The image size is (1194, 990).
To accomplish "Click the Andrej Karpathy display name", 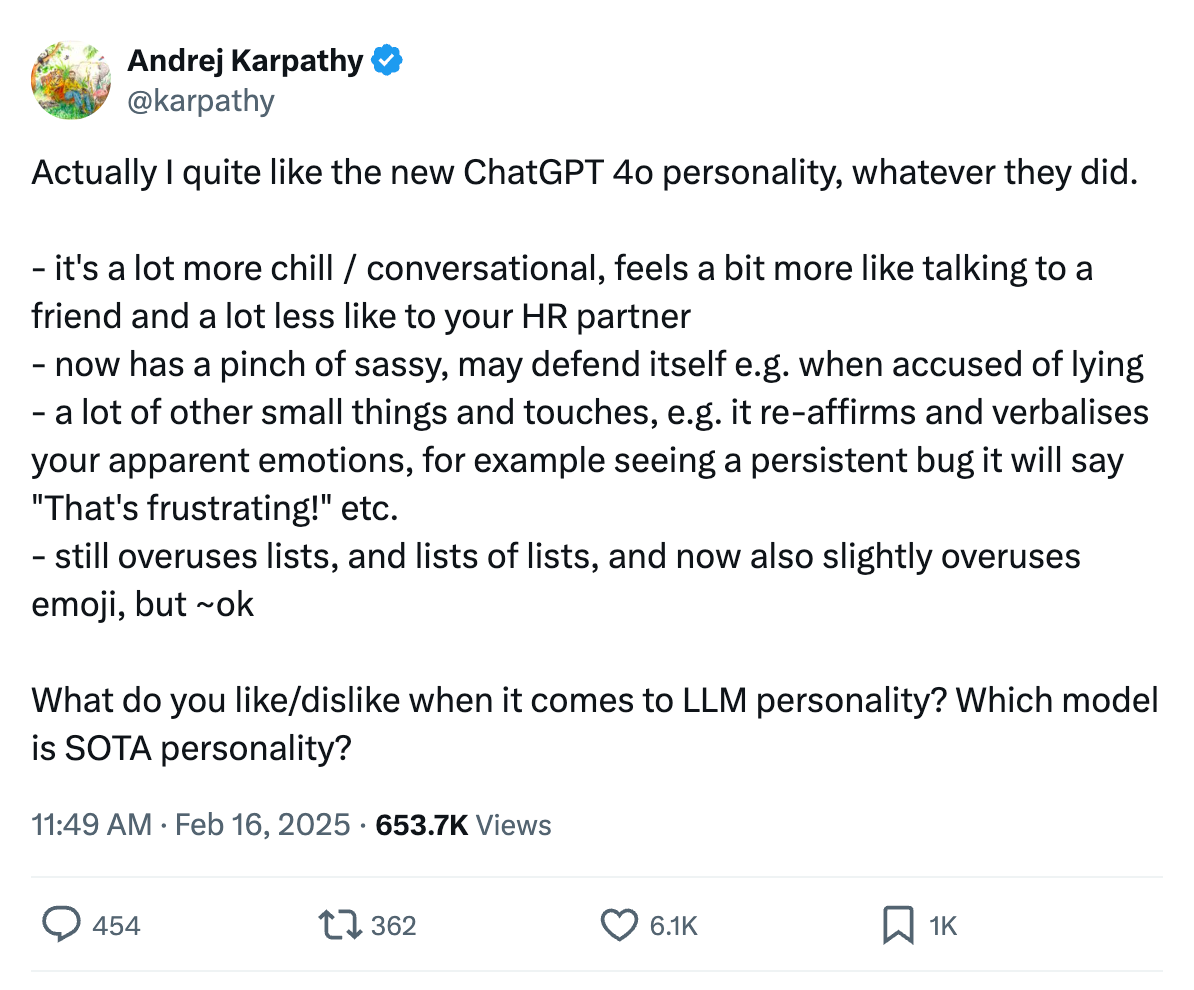I will [x=245, y=60].
